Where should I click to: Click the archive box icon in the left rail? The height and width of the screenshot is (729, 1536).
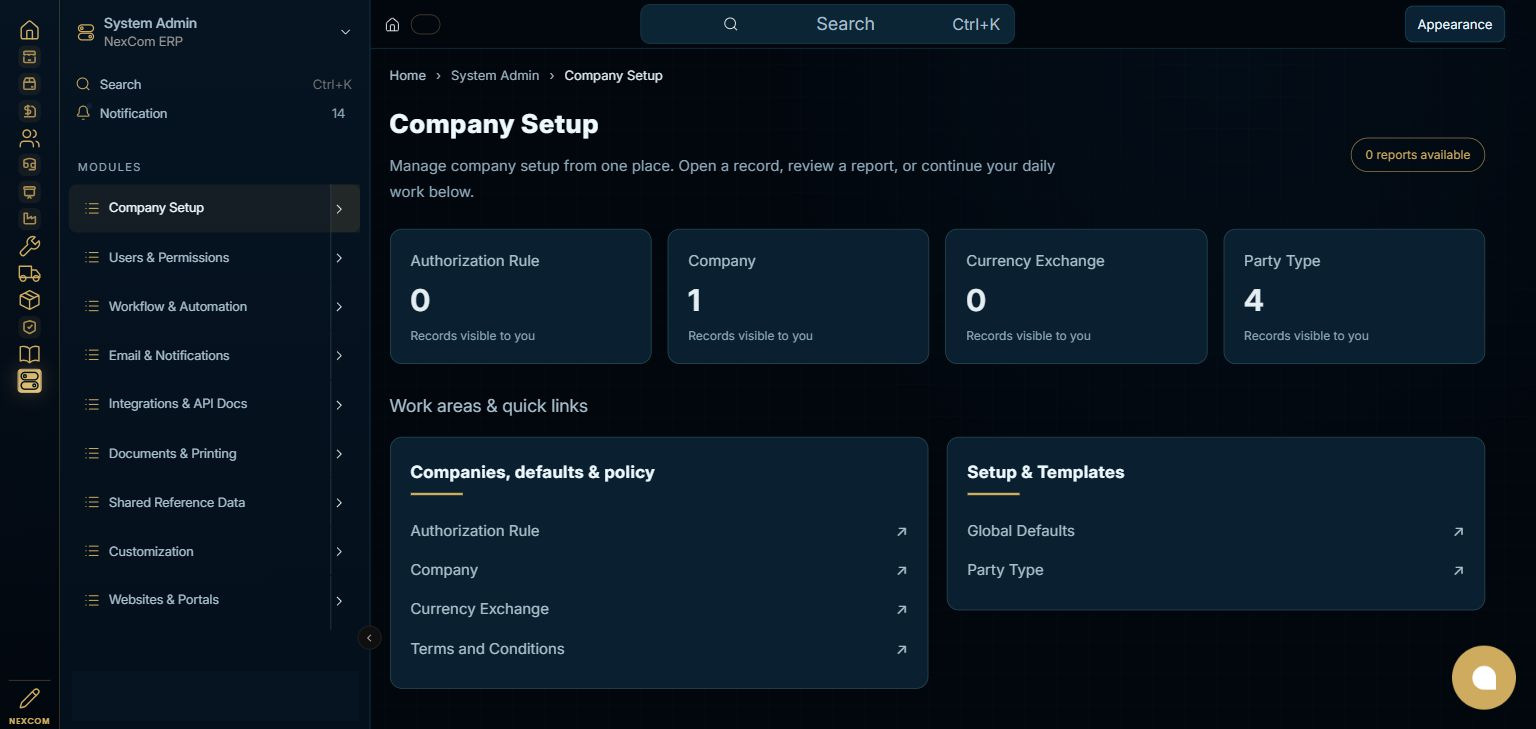(30, 57)
